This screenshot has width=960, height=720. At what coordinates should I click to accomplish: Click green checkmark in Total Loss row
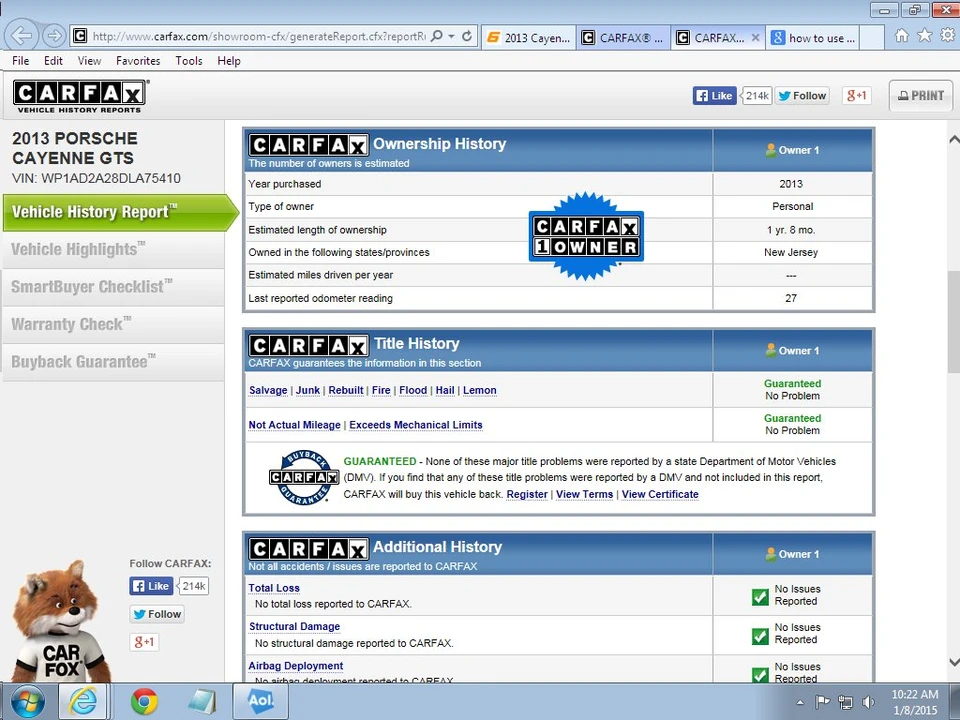point(760,597)
